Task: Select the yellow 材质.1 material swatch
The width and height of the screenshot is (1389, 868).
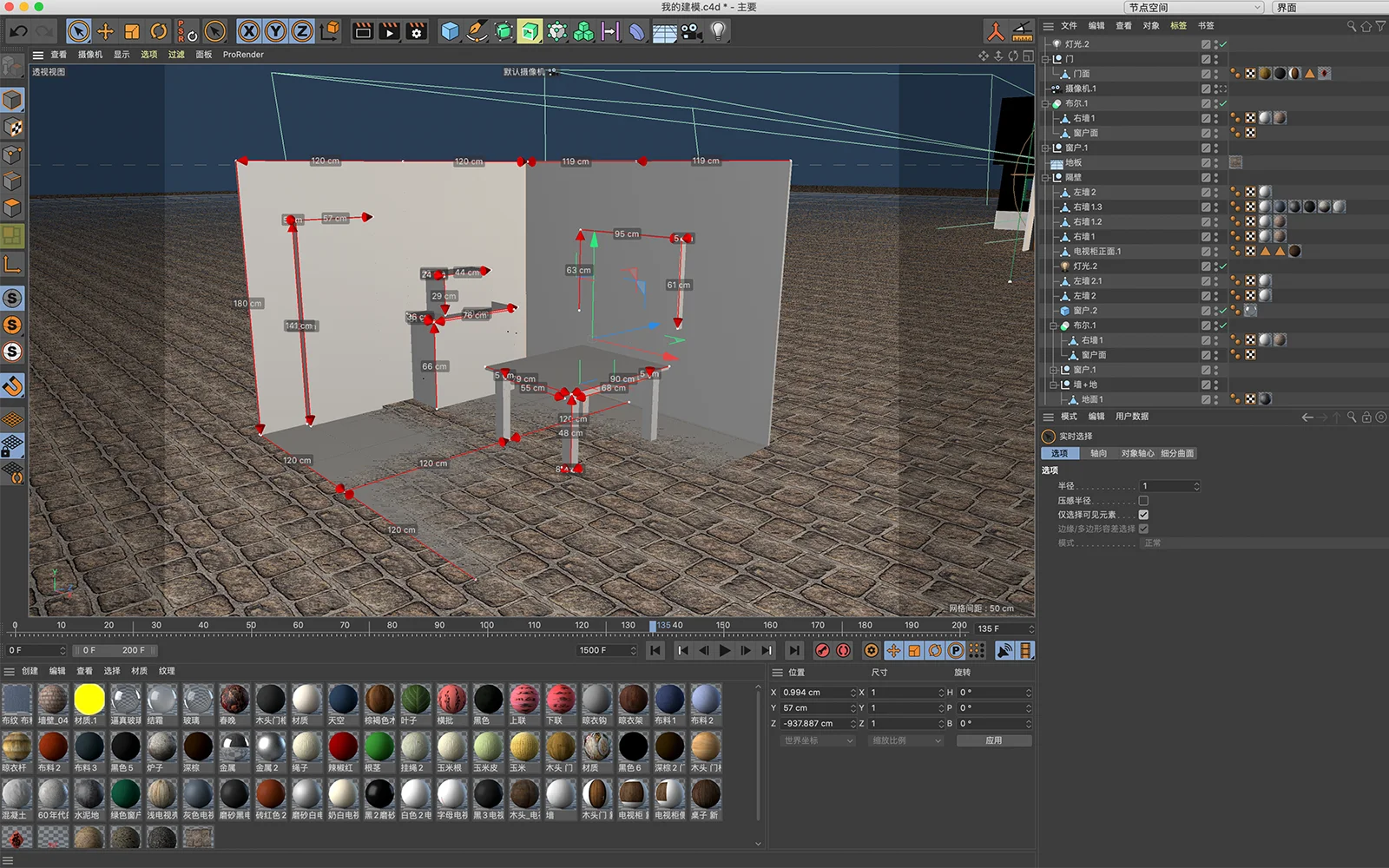Action: [89, 700]
